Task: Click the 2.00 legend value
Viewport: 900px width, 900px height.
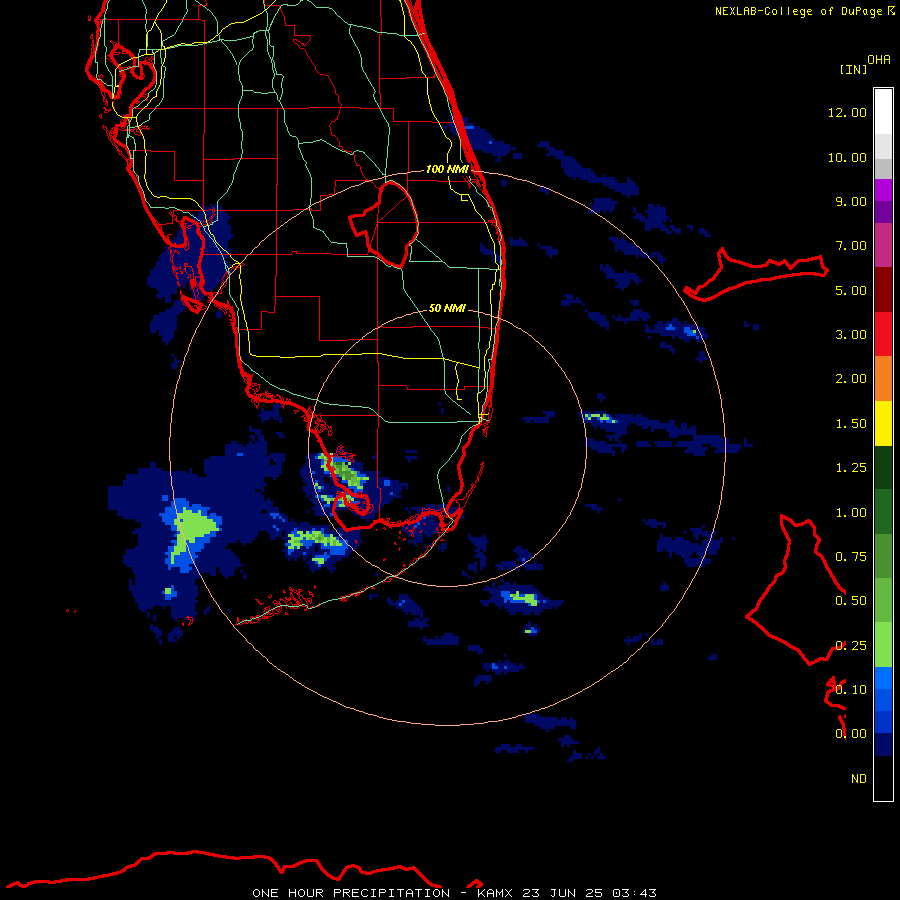Action: click(851, 379)
